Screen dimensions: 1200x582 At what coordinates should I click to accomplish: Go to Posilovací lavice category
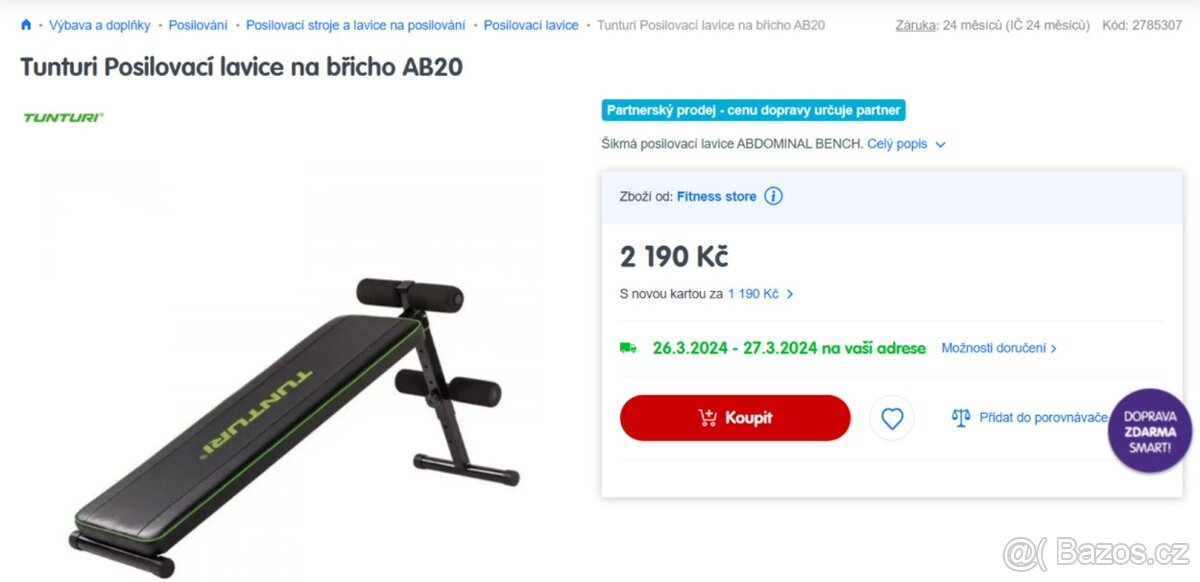531,25
